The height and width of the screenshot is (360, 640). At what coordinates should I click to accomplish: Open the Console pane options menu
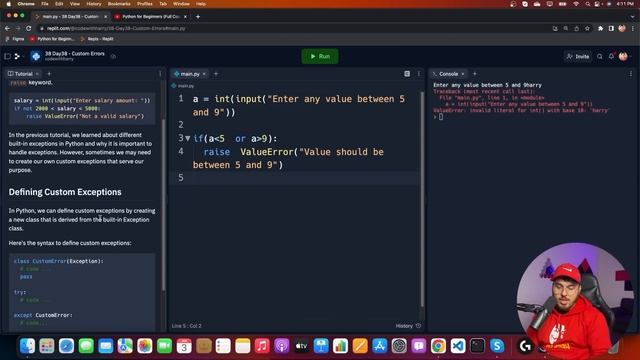pos(631,74)
